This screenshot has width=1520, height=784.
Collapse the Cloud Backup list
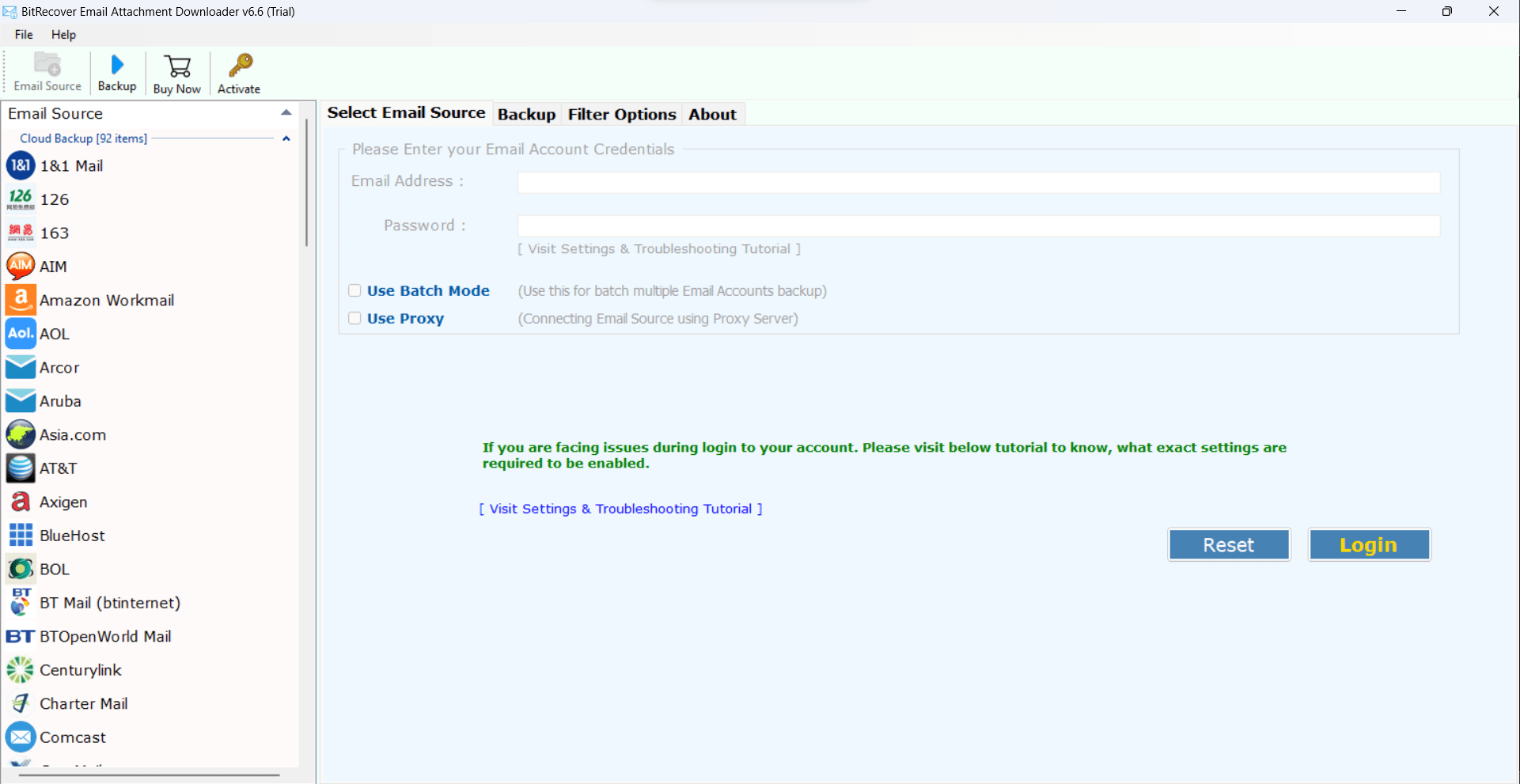pos(286,138)
